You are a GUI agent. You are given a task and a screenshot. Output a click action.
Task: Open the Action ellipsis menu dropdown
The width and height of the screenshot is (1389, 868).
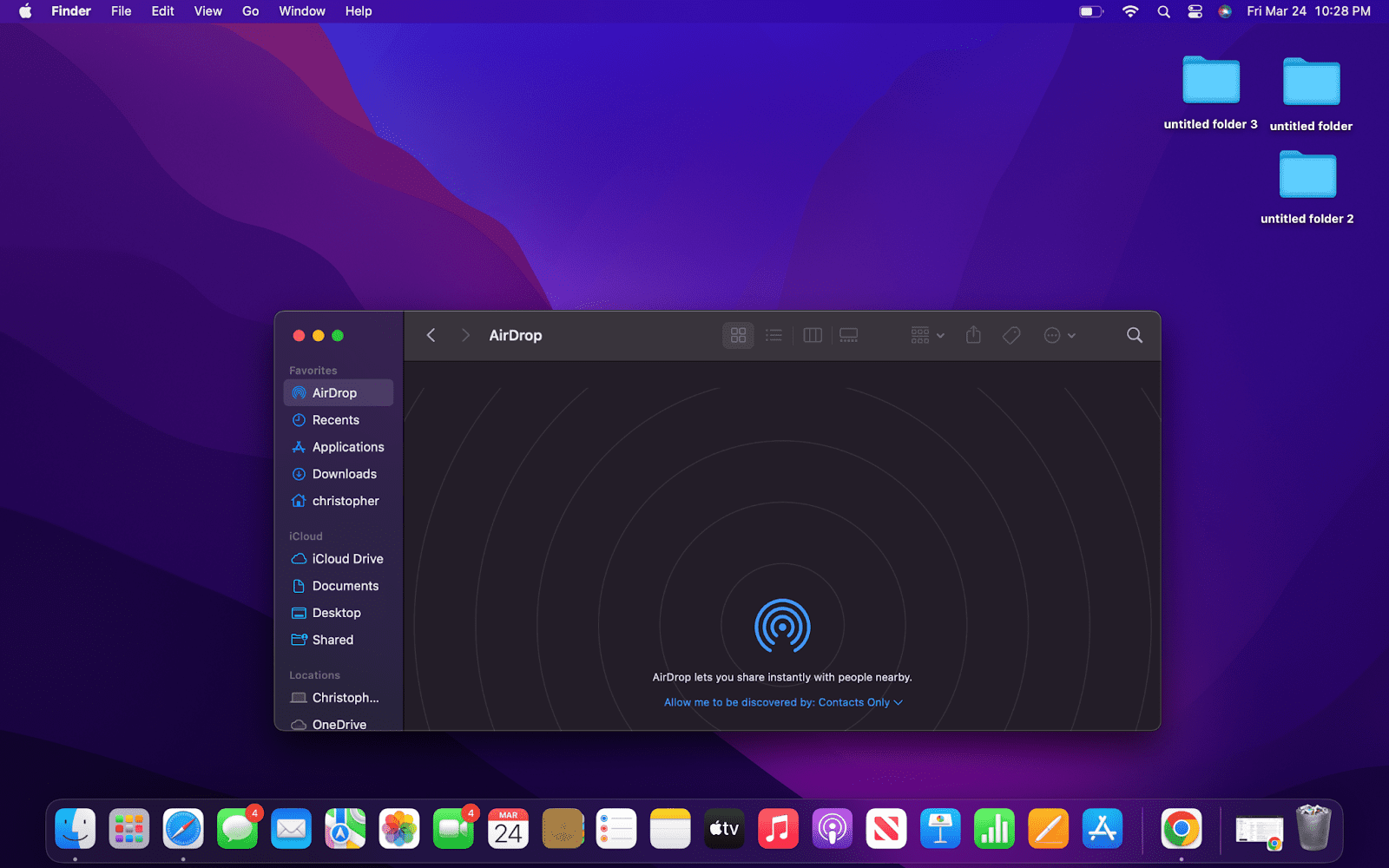point(1059,335)
